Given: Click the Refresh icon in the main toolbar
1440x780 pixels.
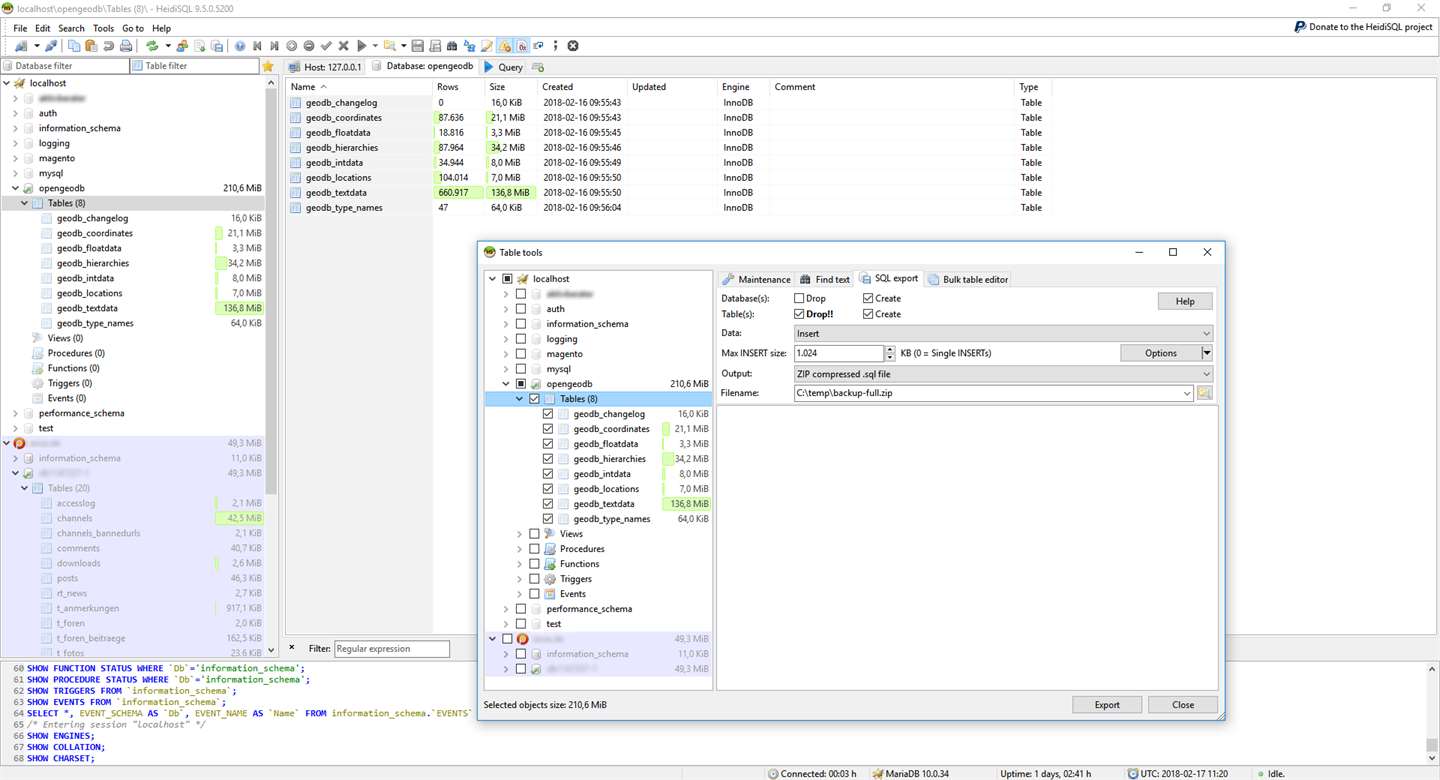Looking at the screenshot, I should click(x=151, y=46).
